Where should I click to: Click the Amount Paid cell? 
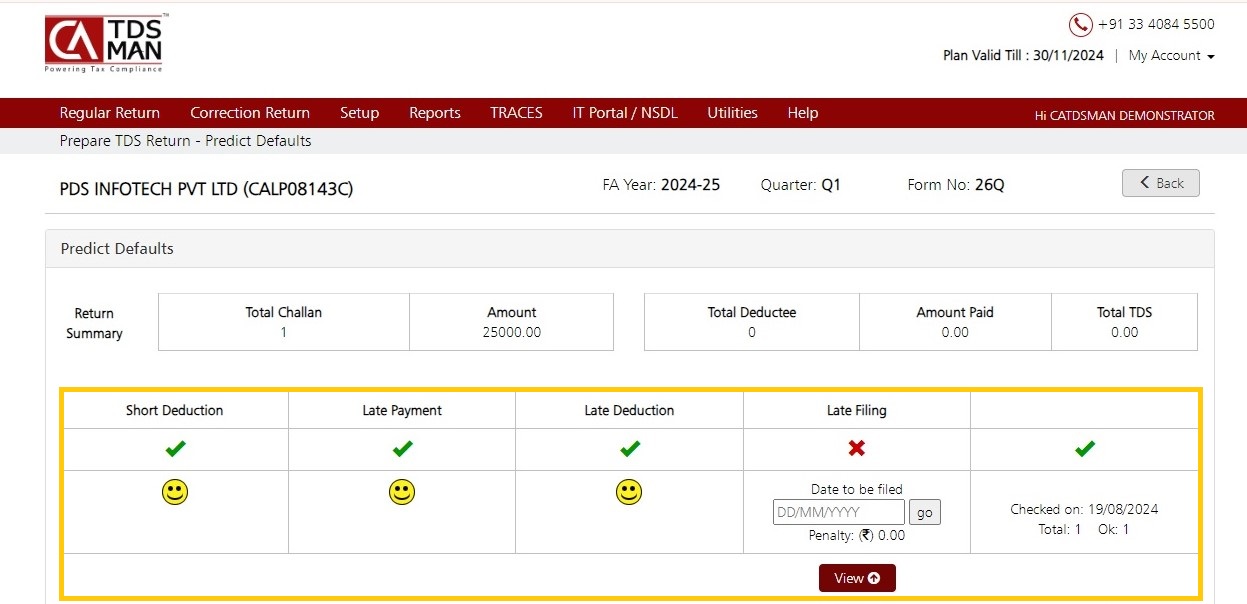[955, 322]
